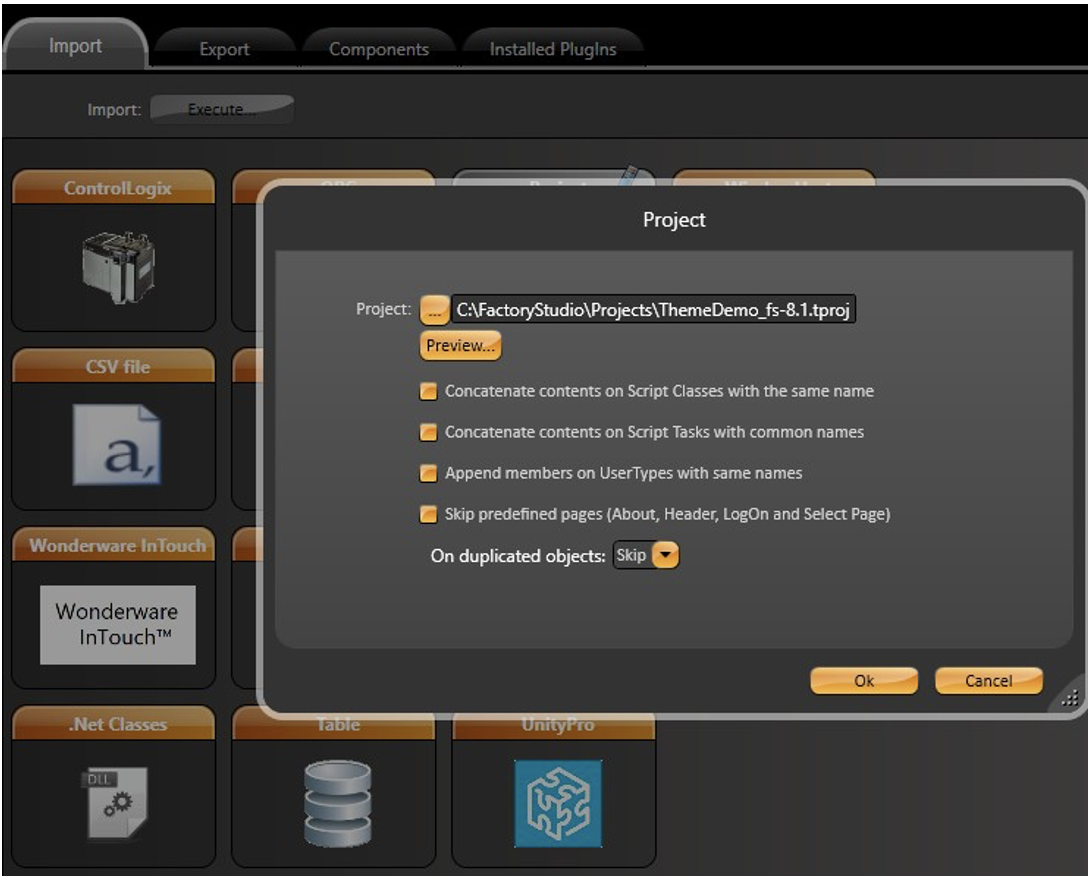The height and width of the screenshot is (876, 1088).
Task: Toggle concatenate Script Tasks checkbox
Action: coord(428,433)
